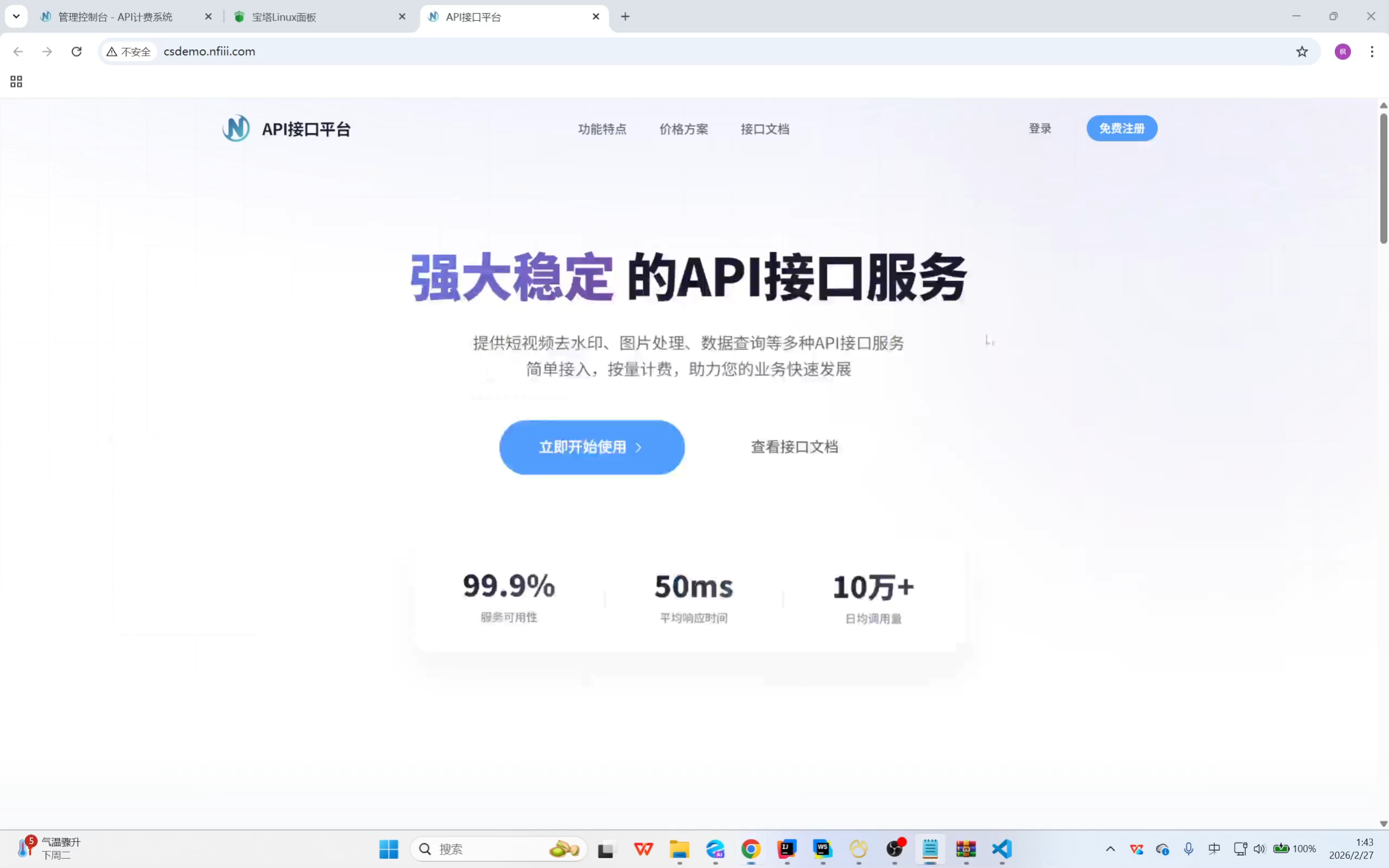Open the WPS Office taskbar icon

[x=643, y=848]
